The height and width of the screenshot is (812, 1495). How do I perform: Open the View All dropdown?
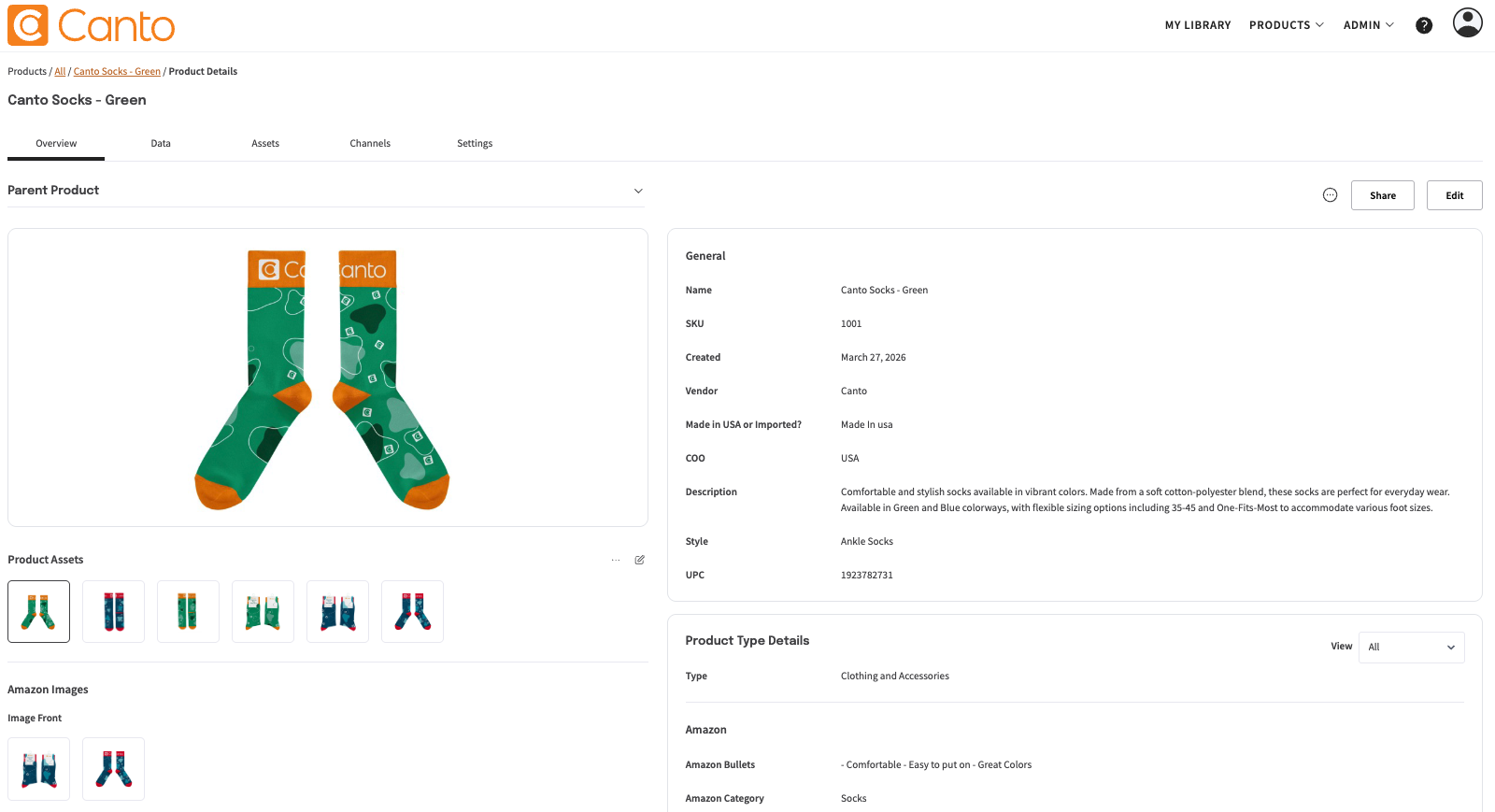coord(1411,647)
